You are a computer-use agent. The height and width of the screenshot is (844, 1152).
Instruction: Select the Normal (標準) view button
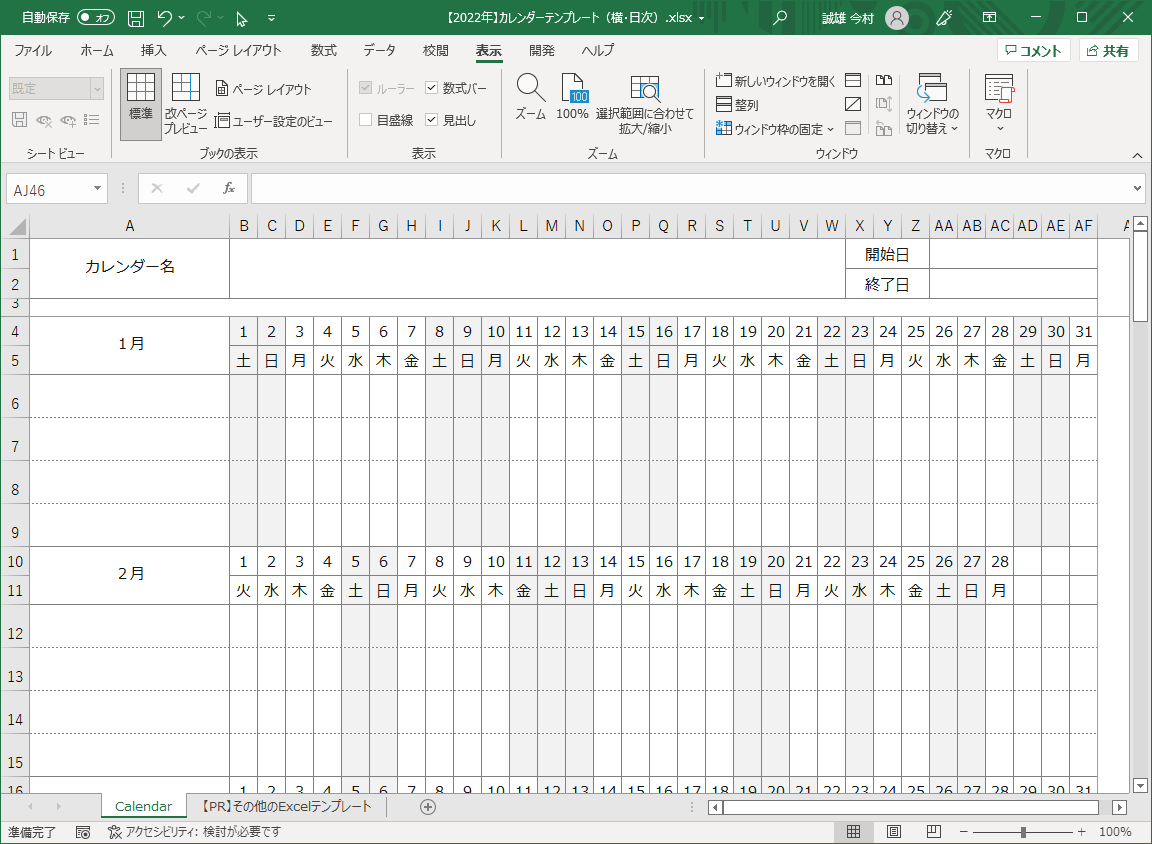pyautogui.click(x=140, y=105)
